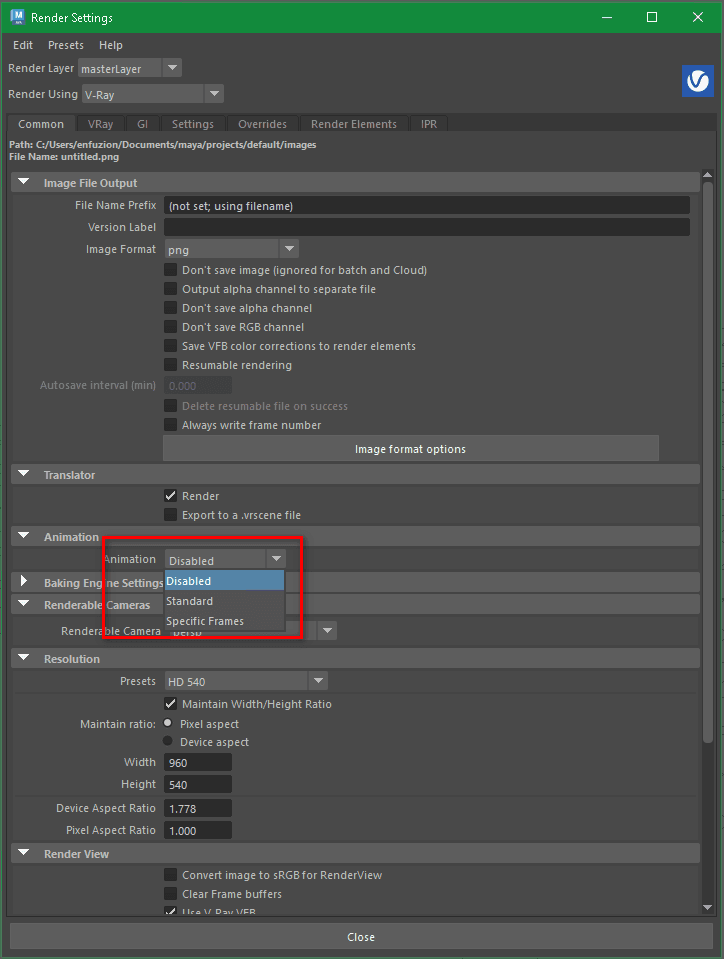Click the scrollbar down arrow
This screenshot has width=724, height=959.
708,907
